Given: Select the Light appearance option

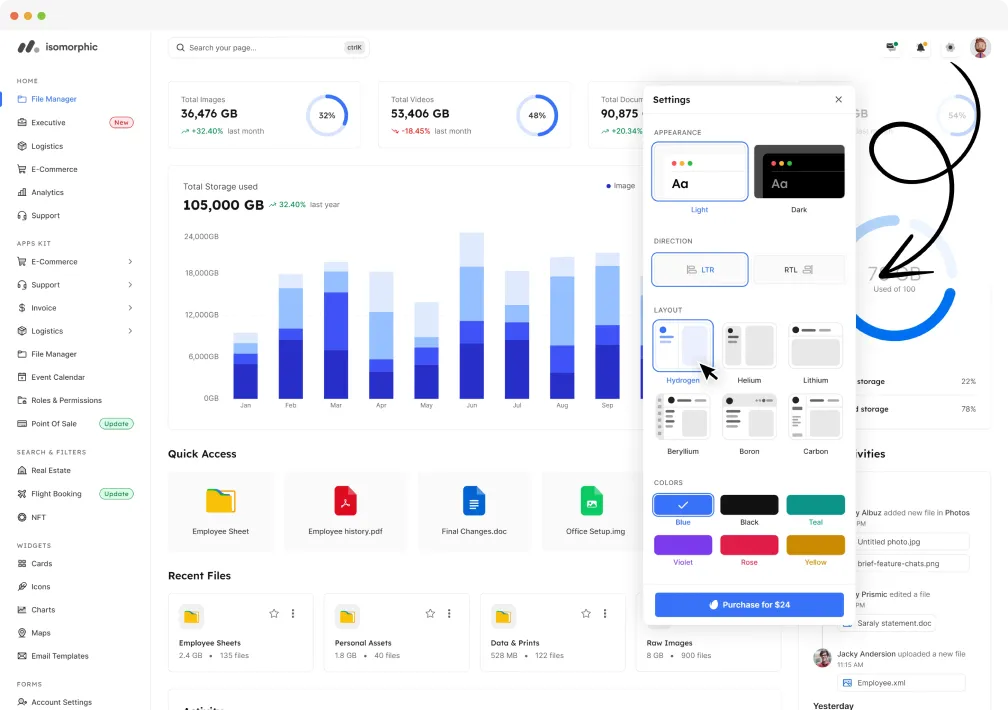Looking at the screenshot, I should [699, 172].
